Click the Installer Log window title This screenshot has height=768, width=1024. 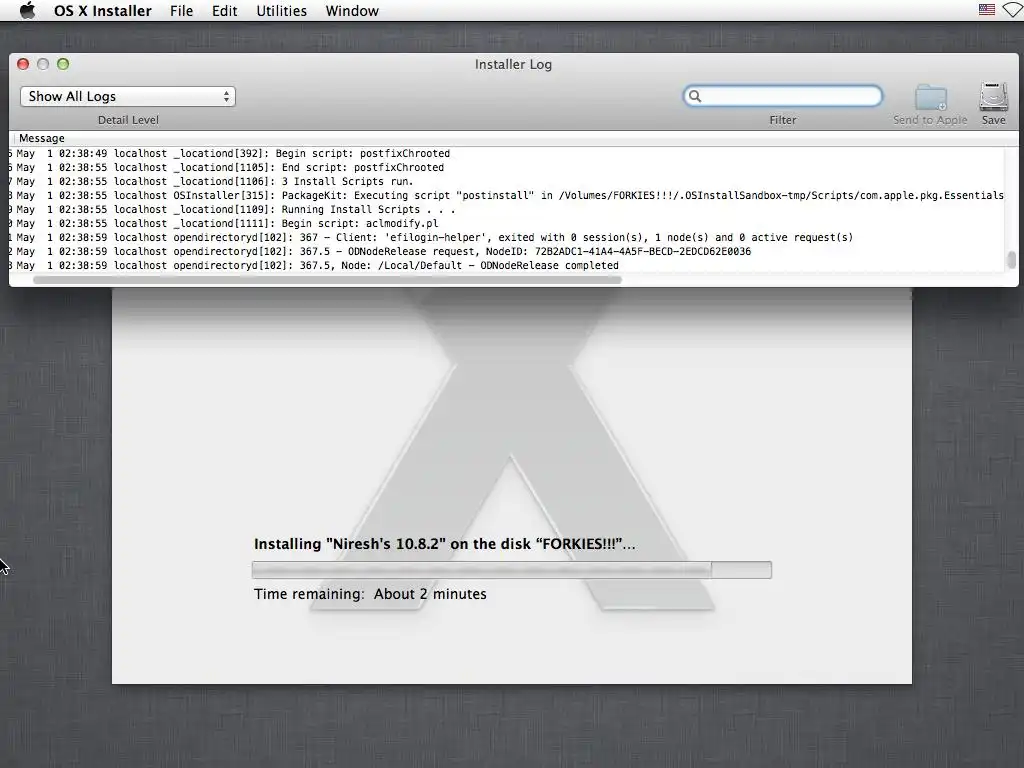513,64
